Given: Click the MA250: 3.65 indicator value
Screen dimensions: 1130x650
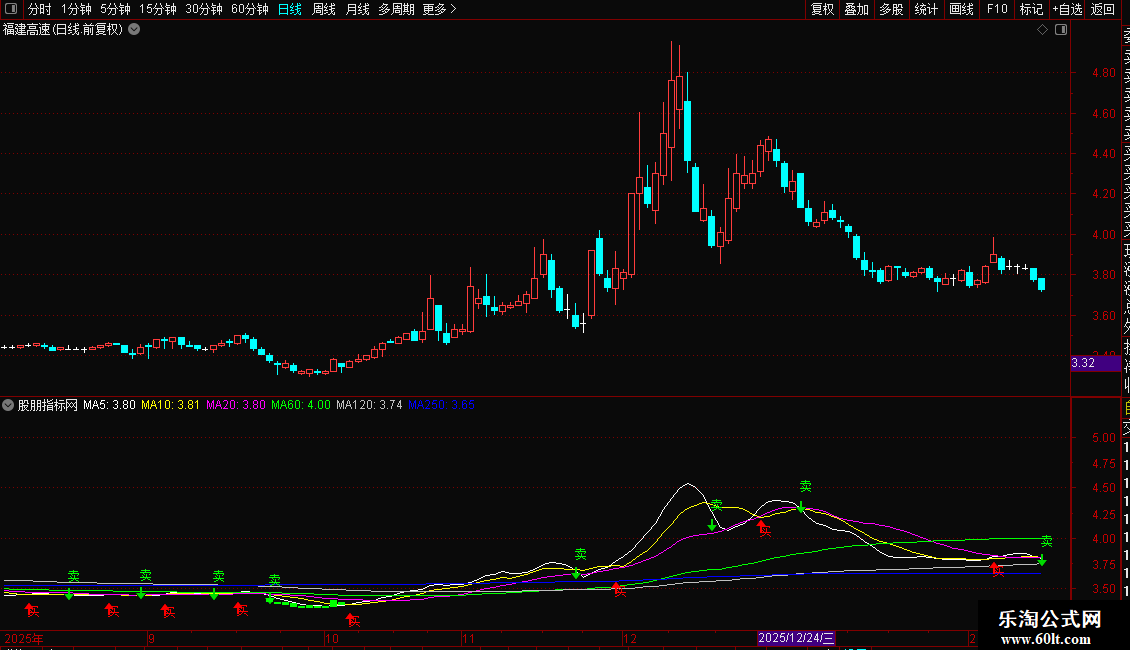Looking at the screenshot, I should click(441, 405).
